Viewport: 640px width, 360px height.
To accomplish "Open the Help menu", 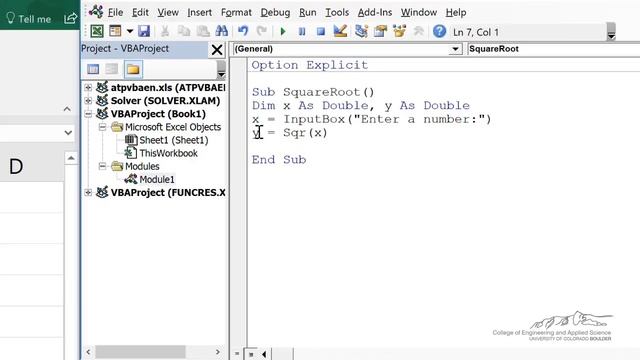I will click(x=456, y=13).
